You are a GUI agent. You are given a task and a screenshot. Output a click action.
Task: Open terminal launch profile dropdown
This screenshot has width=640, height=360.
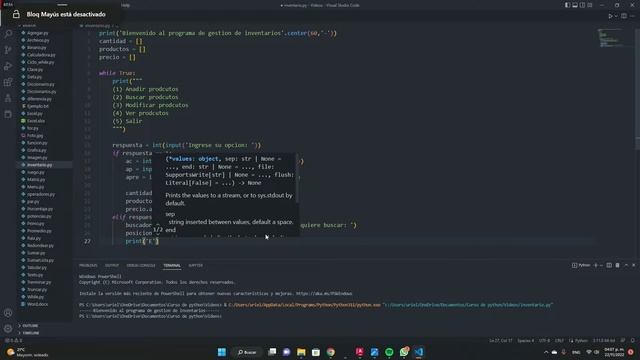point(601,265)
